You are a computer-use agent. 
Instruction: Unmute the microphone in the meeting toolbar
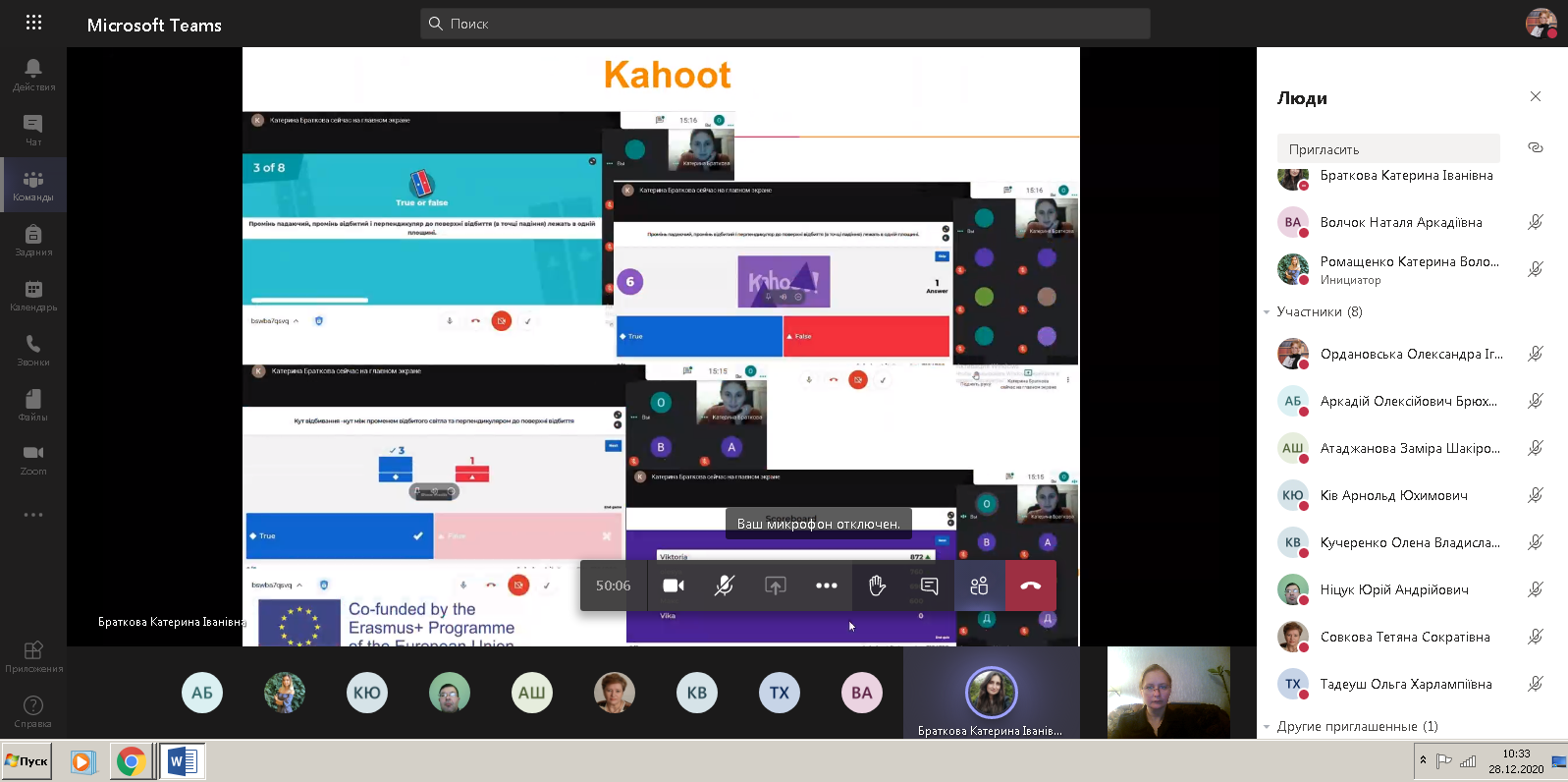[x=725, y=586]
